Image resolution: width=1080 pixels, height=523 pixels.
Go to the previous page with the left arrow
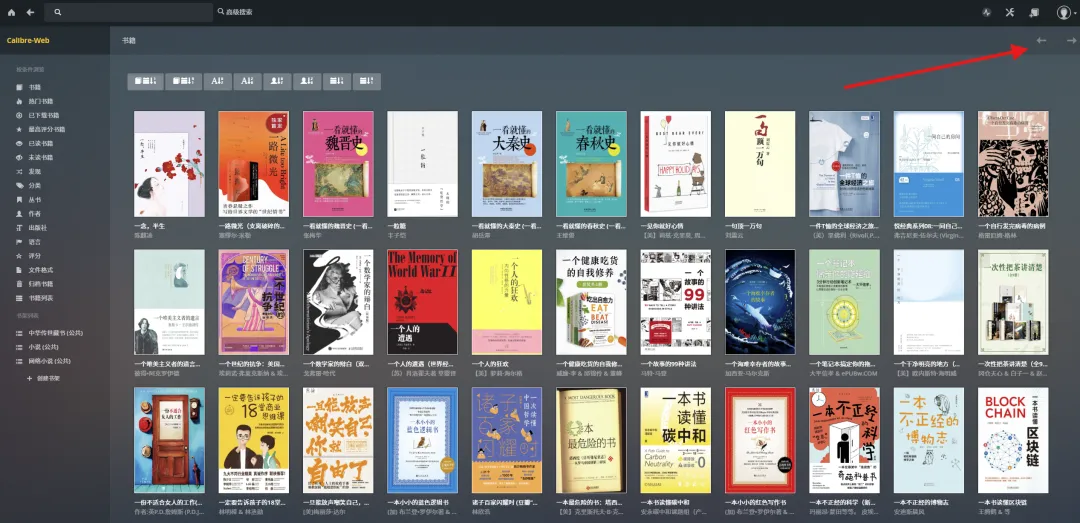point(1041,41)
